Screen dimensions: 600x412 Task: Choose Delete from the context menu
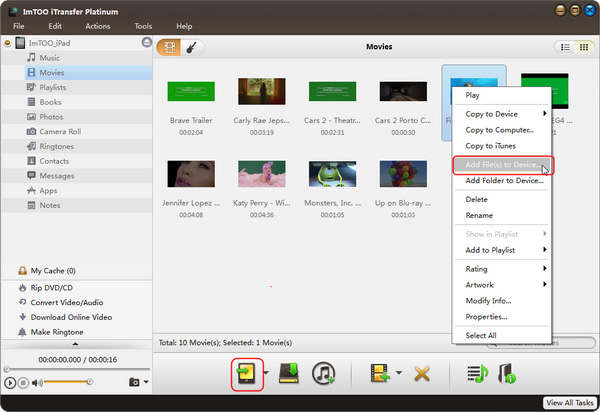click(501, 199)
